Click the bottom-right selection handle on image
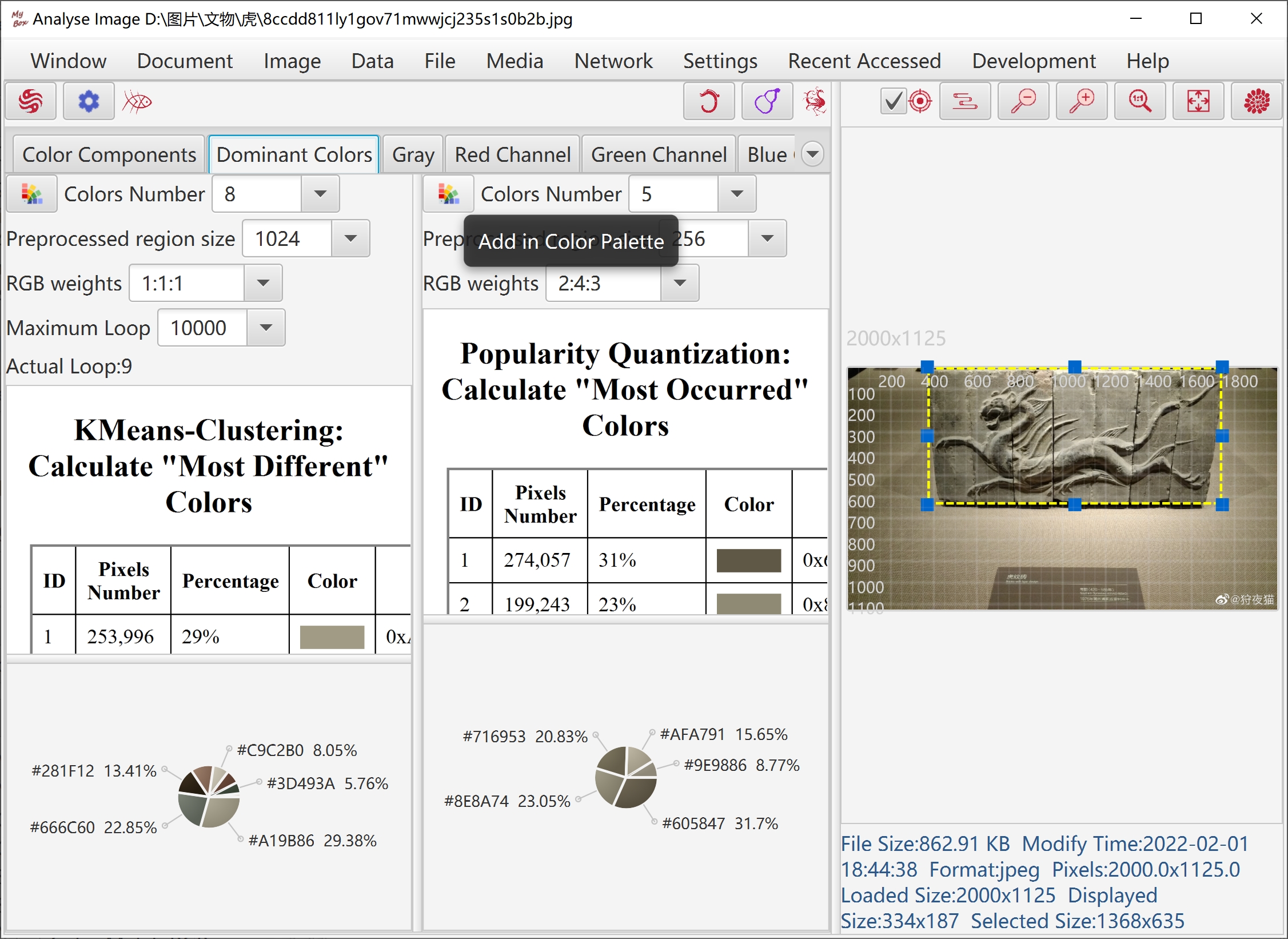1288x939 pixels. coord(1222,504)
